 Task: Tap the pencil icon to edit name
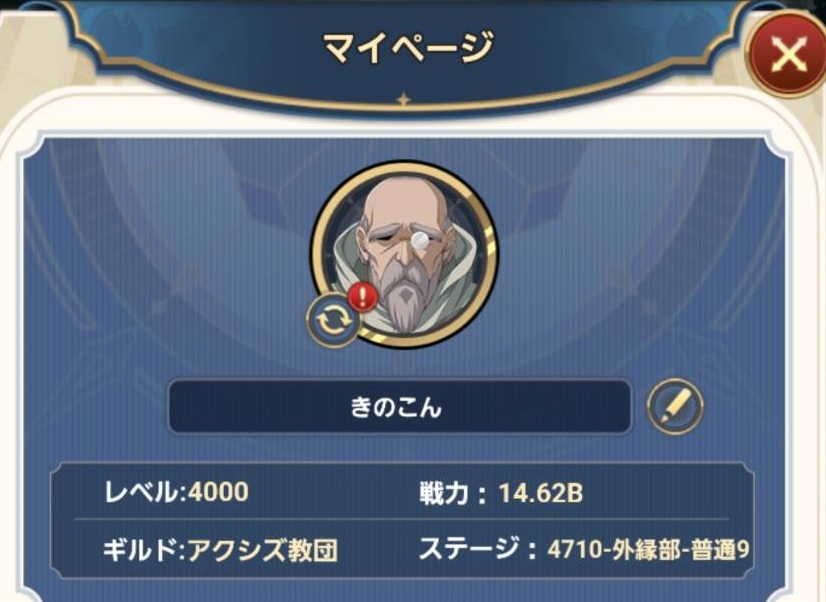(x=675, y=407)
